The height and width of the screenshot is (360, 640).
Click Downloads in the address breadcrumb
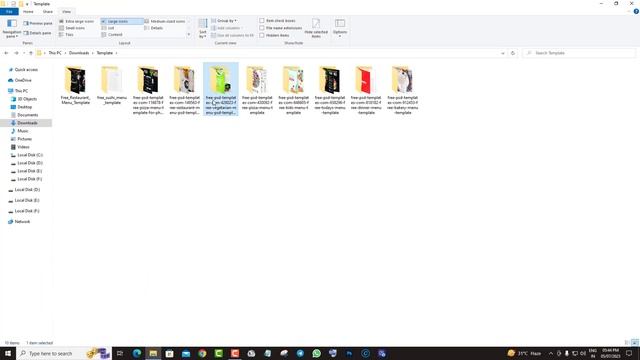tap(79, 53)
